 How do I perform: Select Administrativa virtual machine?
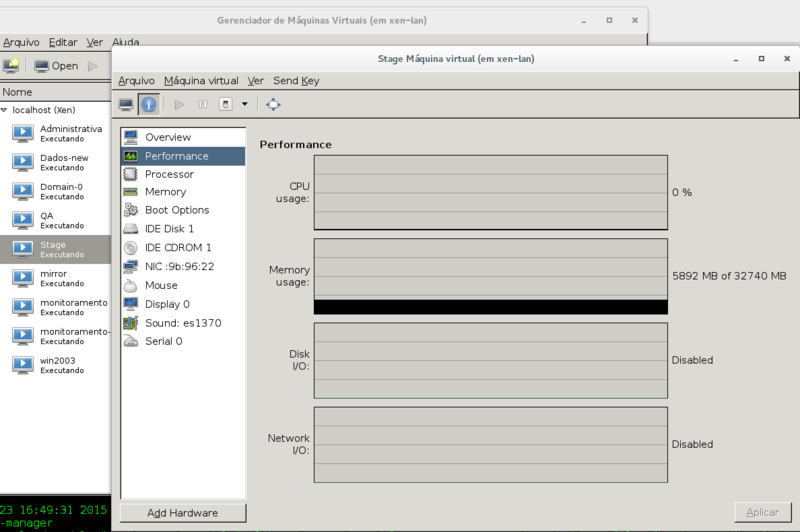tap(56, 134)
